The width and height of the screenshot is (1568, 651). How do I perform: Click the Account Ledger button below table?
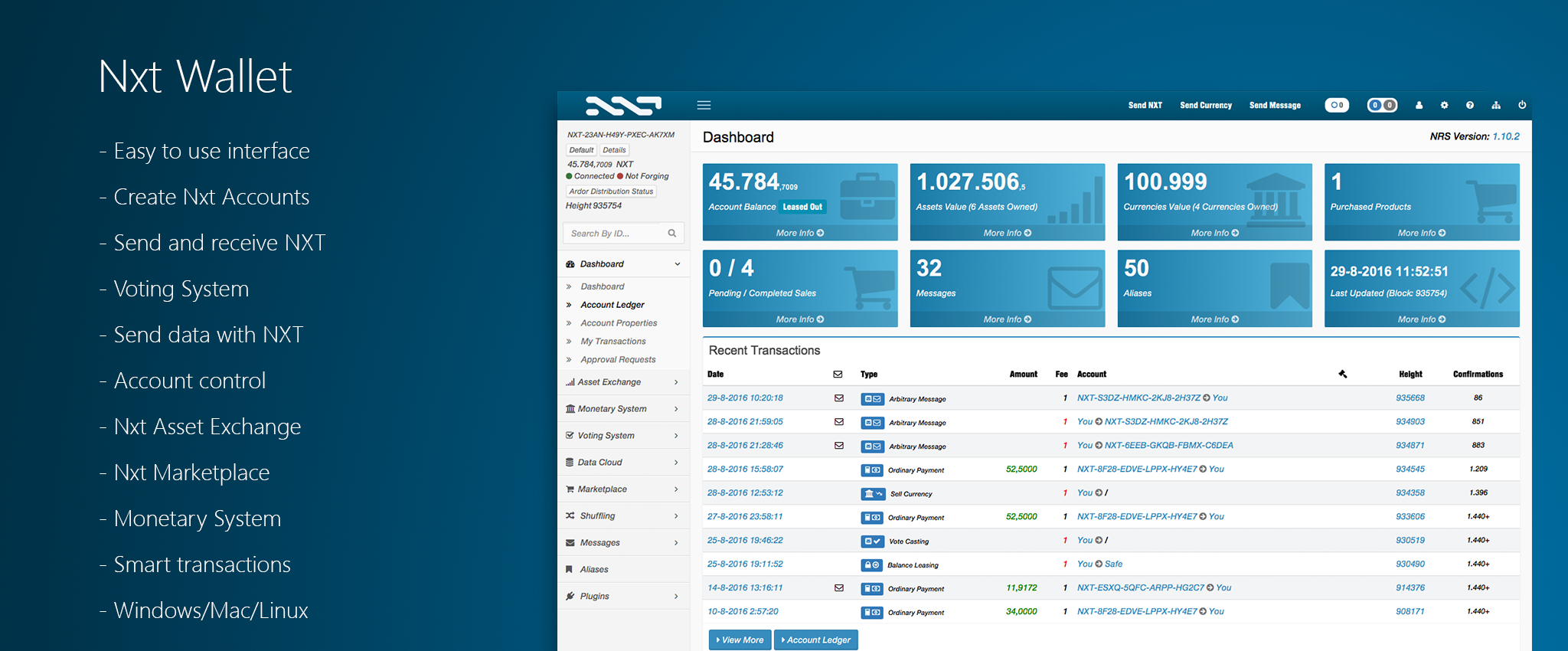click(x=816, y=640)
